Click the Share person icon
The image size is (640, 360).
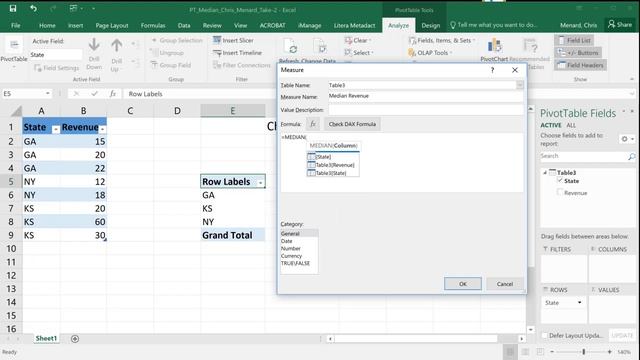[x=611, y=24]
